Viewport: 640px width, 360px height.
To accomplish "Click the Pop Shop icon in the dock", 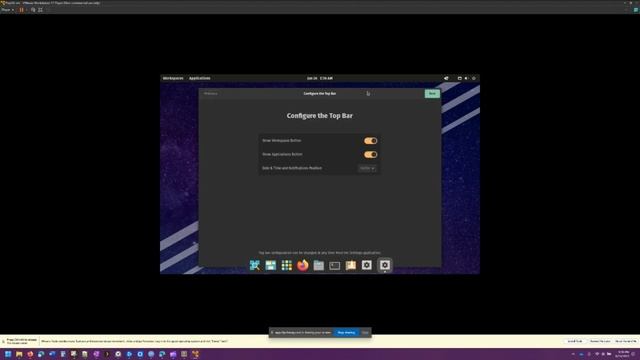I will pos(255,265).
